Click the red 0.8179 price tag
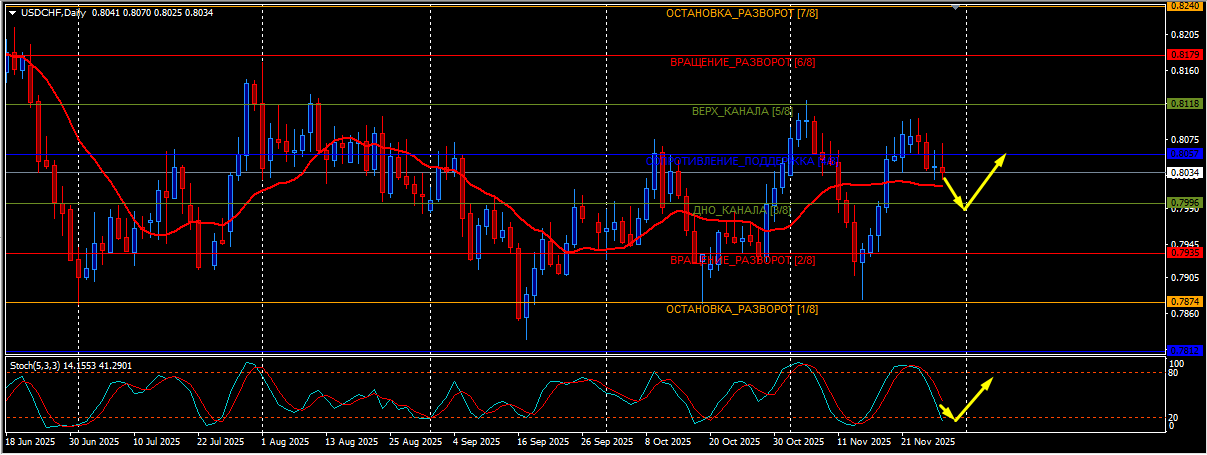 pyautogui.click(x=1185, y=55)
